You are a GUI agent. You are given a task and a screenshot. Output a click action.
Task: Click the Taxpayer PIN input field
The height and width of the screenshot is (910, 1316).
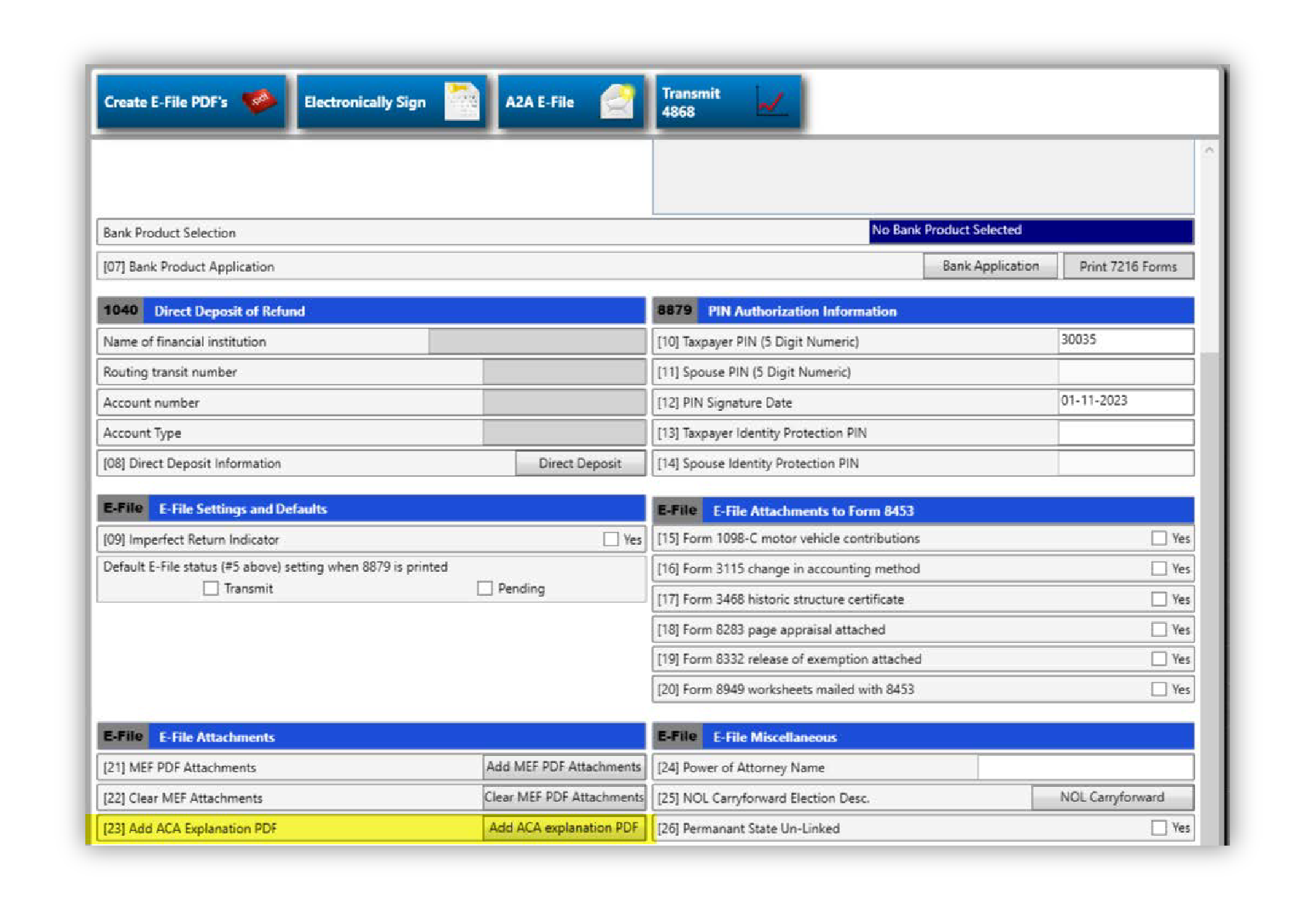pos(1125,340)
